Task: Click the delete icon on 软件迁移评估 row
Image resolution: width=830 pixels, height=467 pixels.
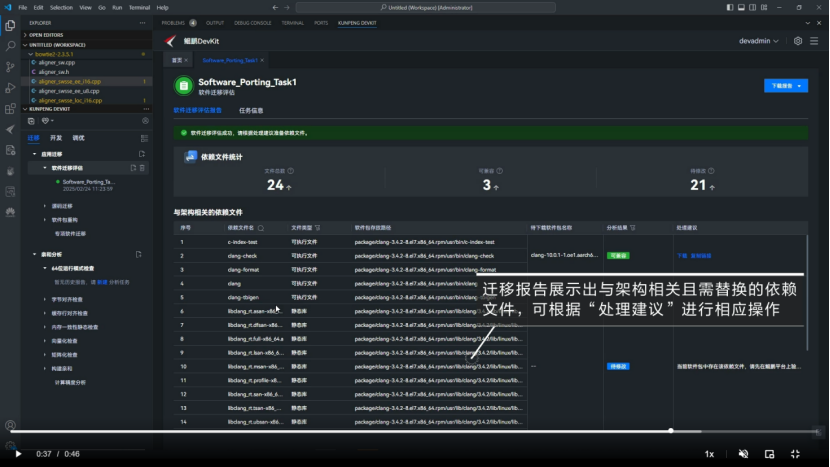Action: [x=142, y=168]
